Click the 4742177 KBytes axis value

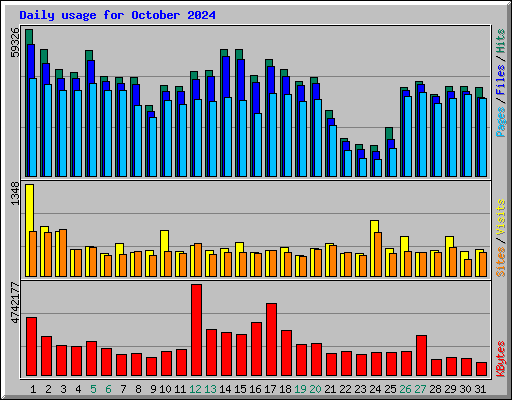click(x=15, y=303)
